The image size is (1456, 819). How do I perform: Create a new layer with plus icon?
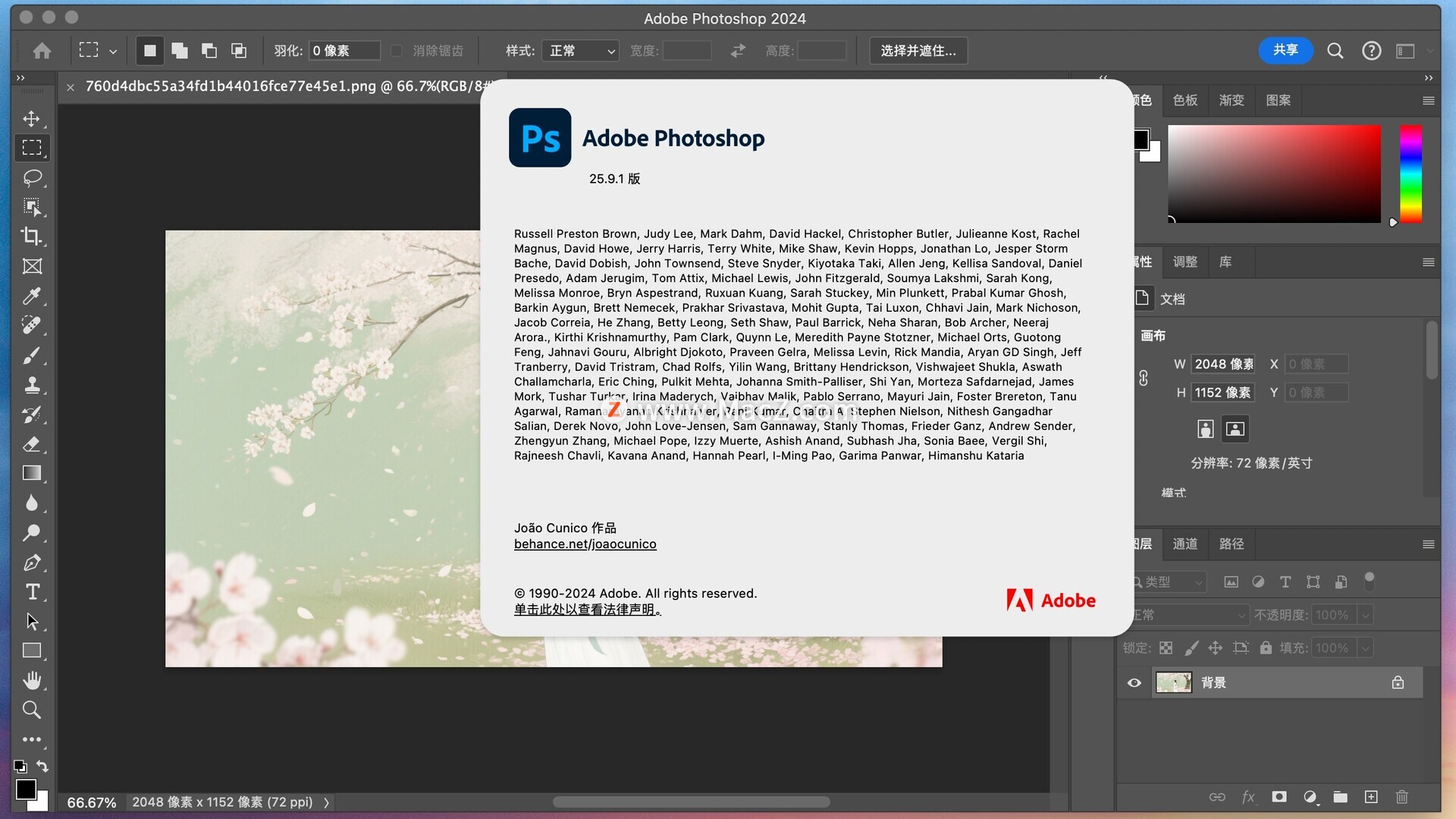coord(1371,797)
